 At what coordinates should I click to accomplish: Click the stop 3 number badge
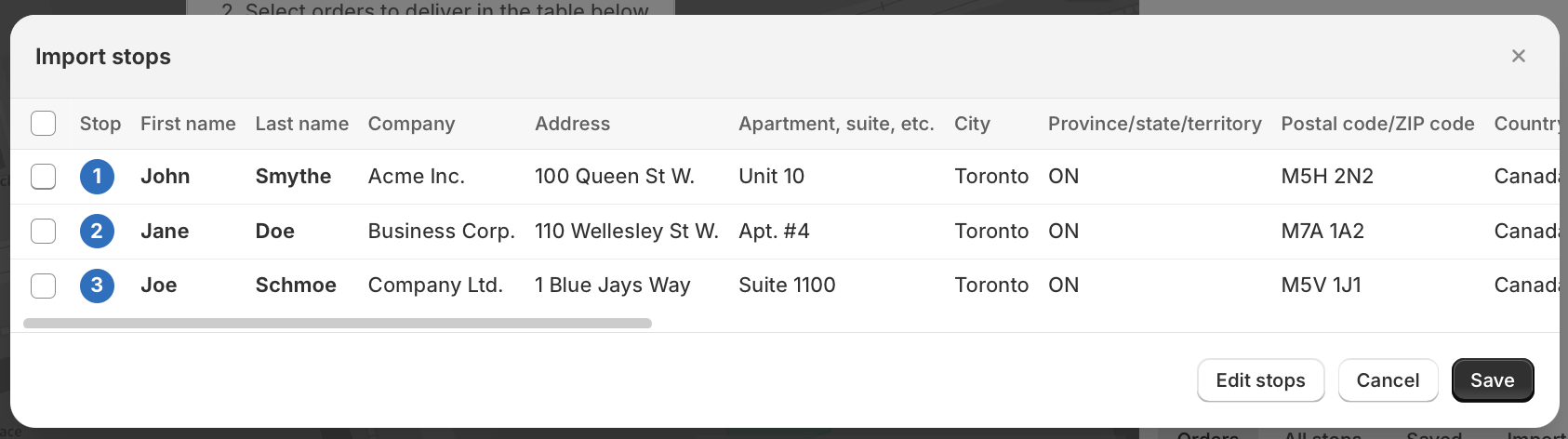pos(97,286)
